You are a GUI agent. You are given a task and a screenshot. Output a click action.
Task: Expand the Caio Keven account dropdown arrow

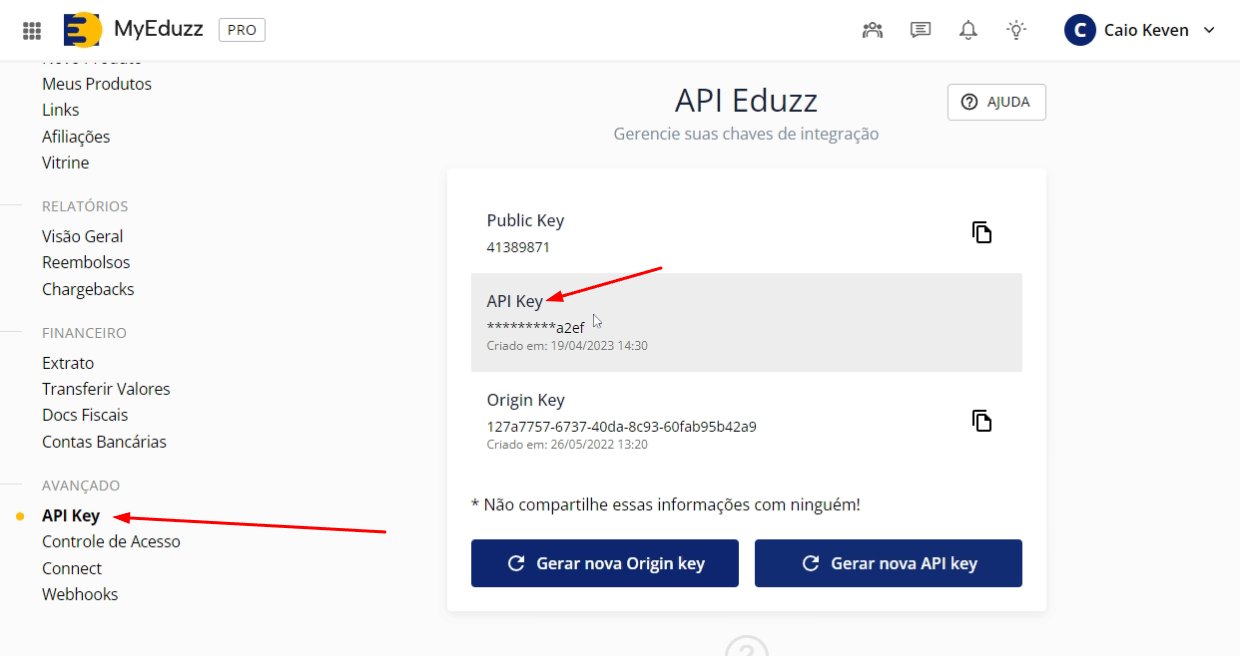tap(1208, 30)
